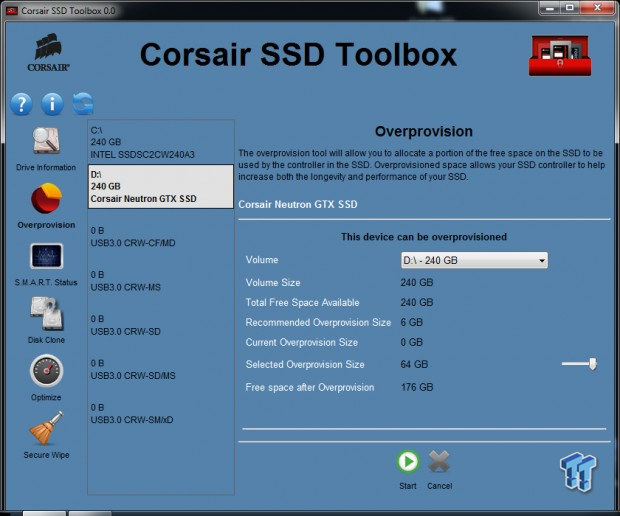Click the Corsair sails logo
This screenshot has height=516, width=620.
48,52
